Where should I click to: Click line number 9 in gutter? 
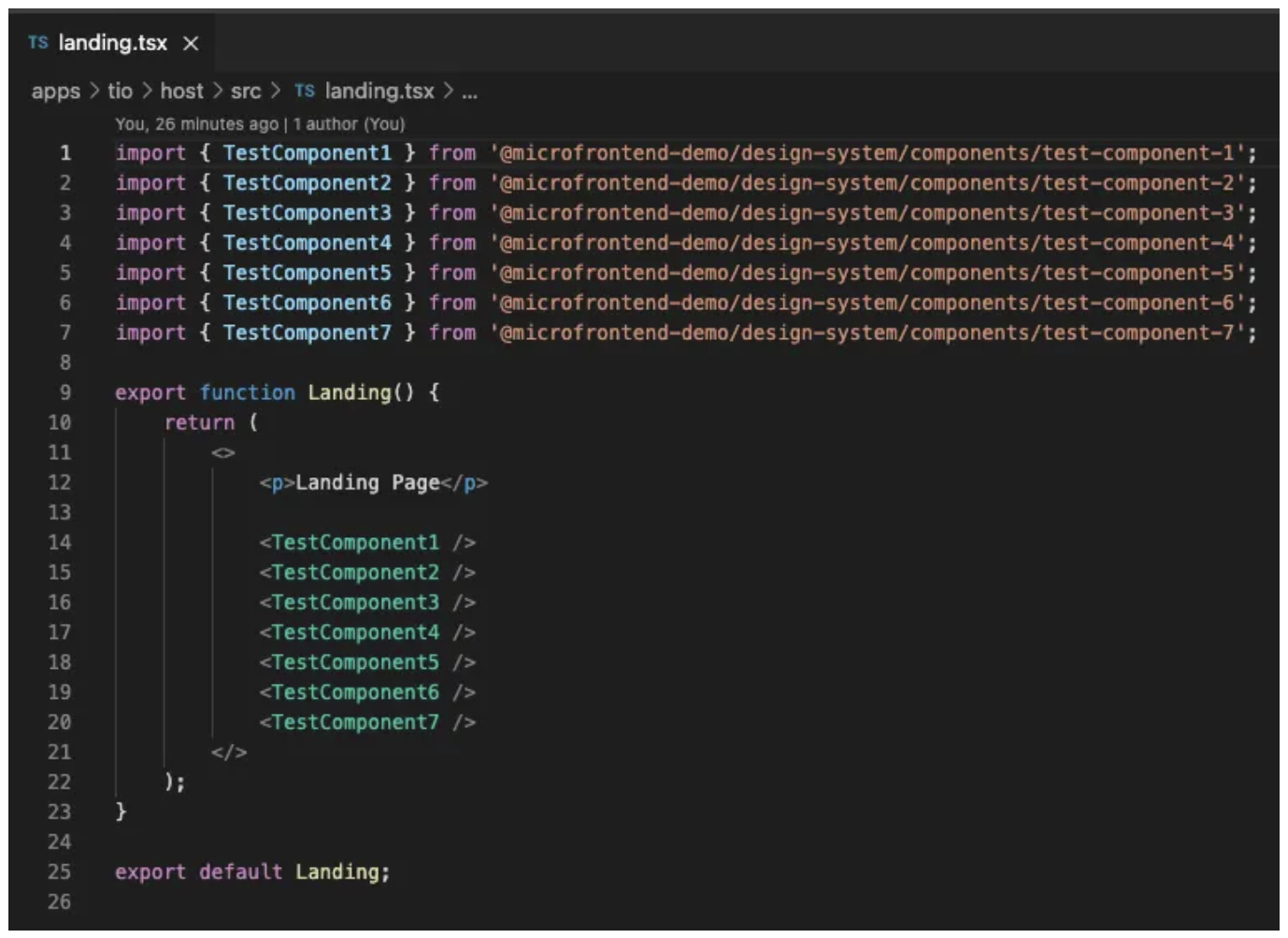coord(65,392)
